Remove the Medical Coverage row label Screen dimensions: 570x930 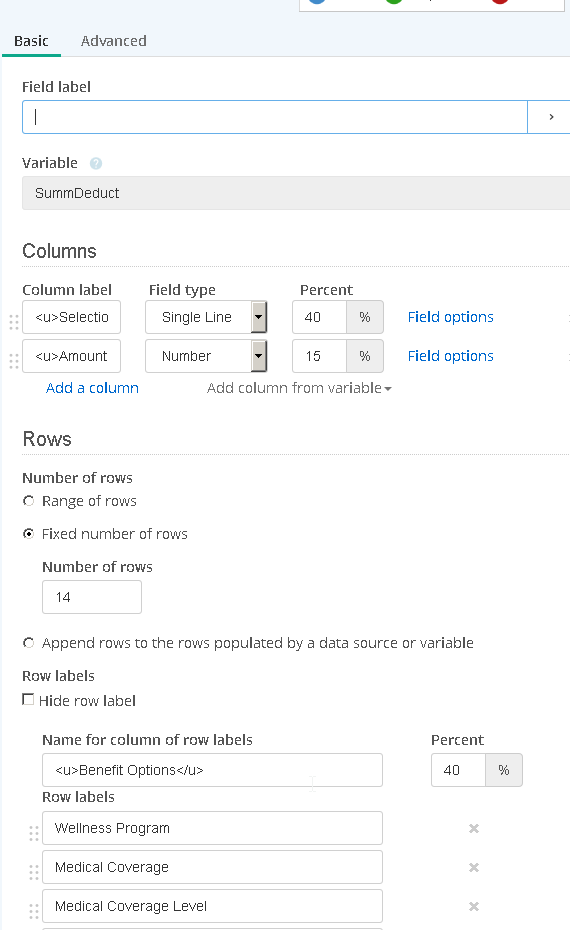(474, 867)
